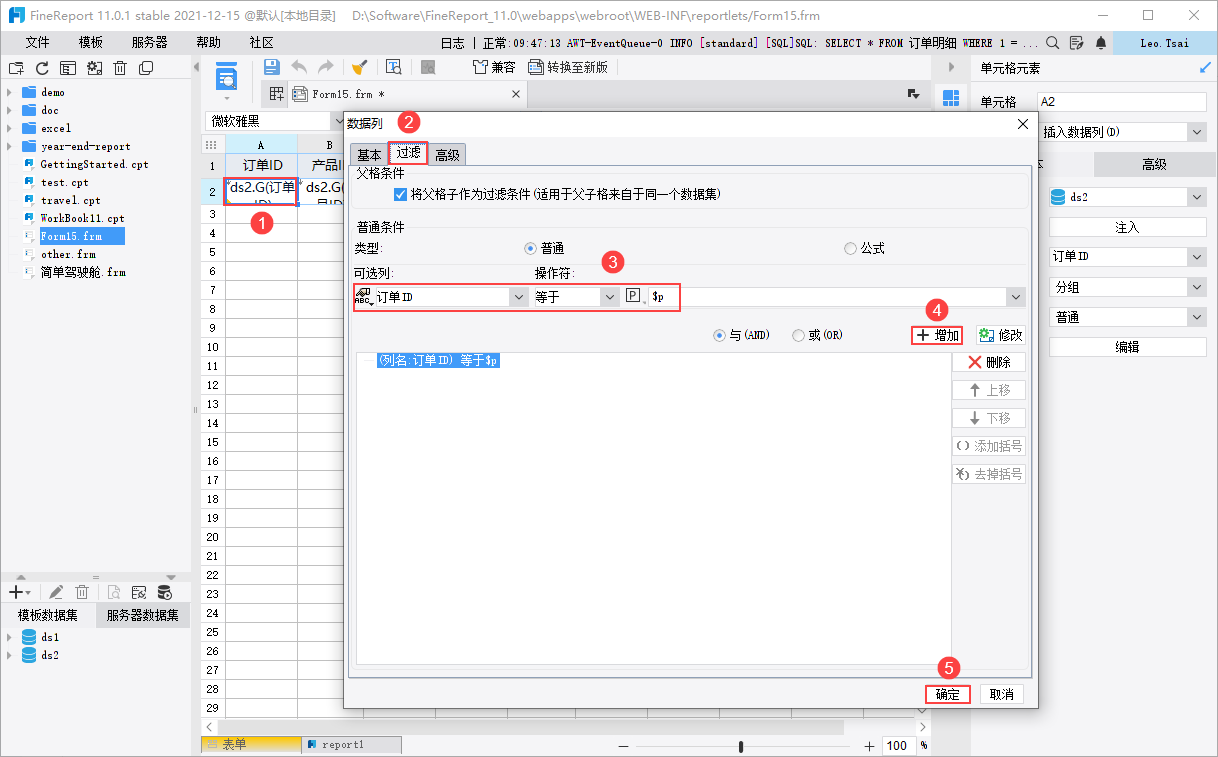The width and height of the screenshot is (1218, 757).
Task: Click the dataset edit pencil icon
Action: click(57, 592)
